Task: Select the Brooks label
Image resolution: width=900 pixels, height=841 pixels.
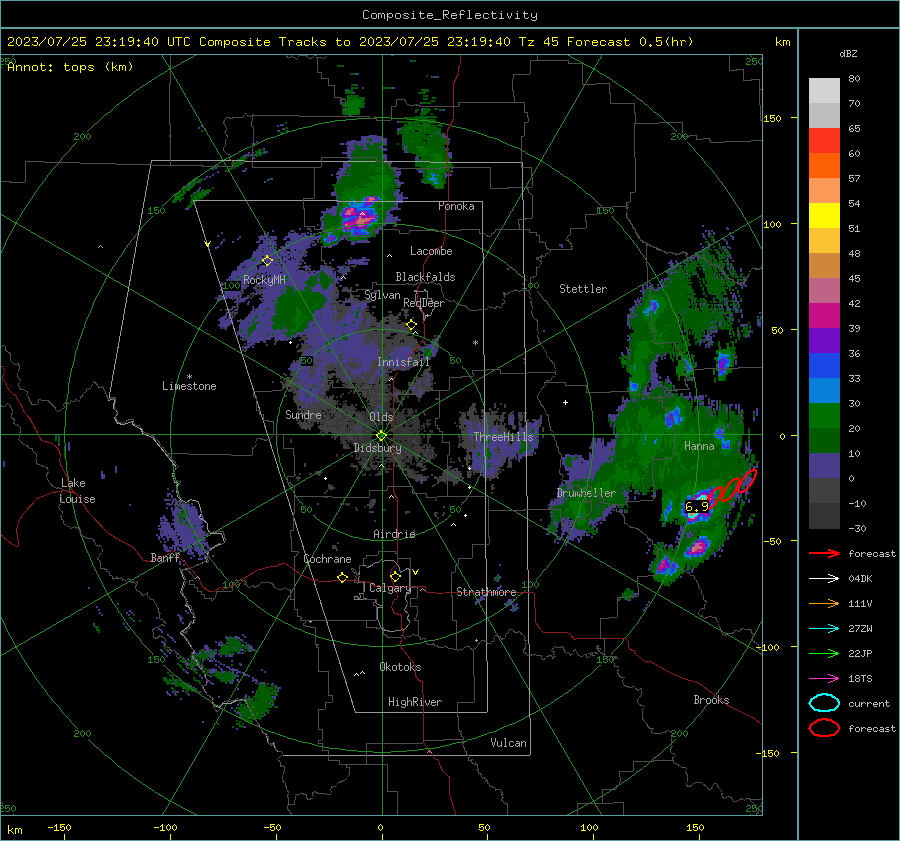Action: [711, 700]
